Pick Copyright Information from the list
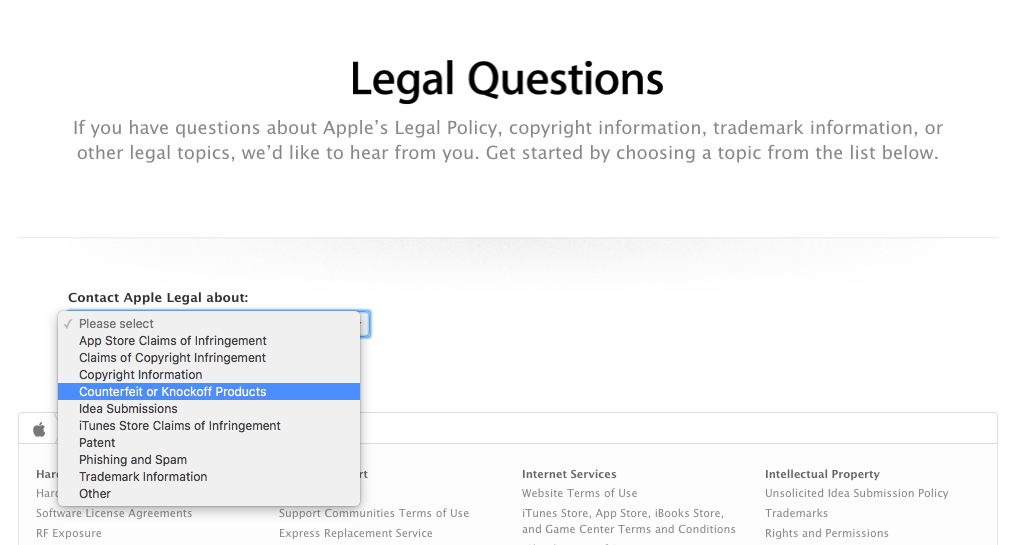Screen dimensions: 1011x545 pos(141,375)
